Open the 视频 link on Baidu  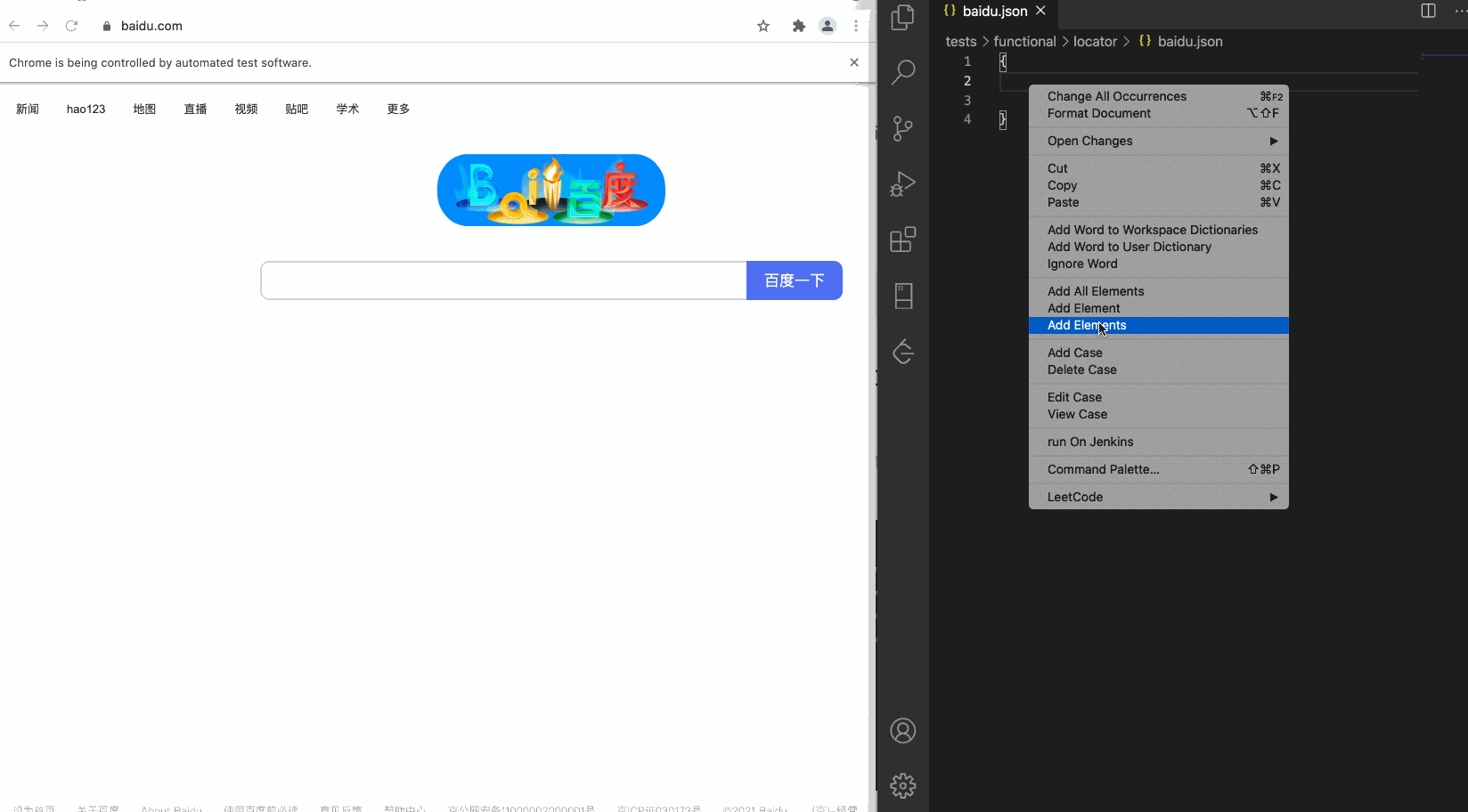246,109
